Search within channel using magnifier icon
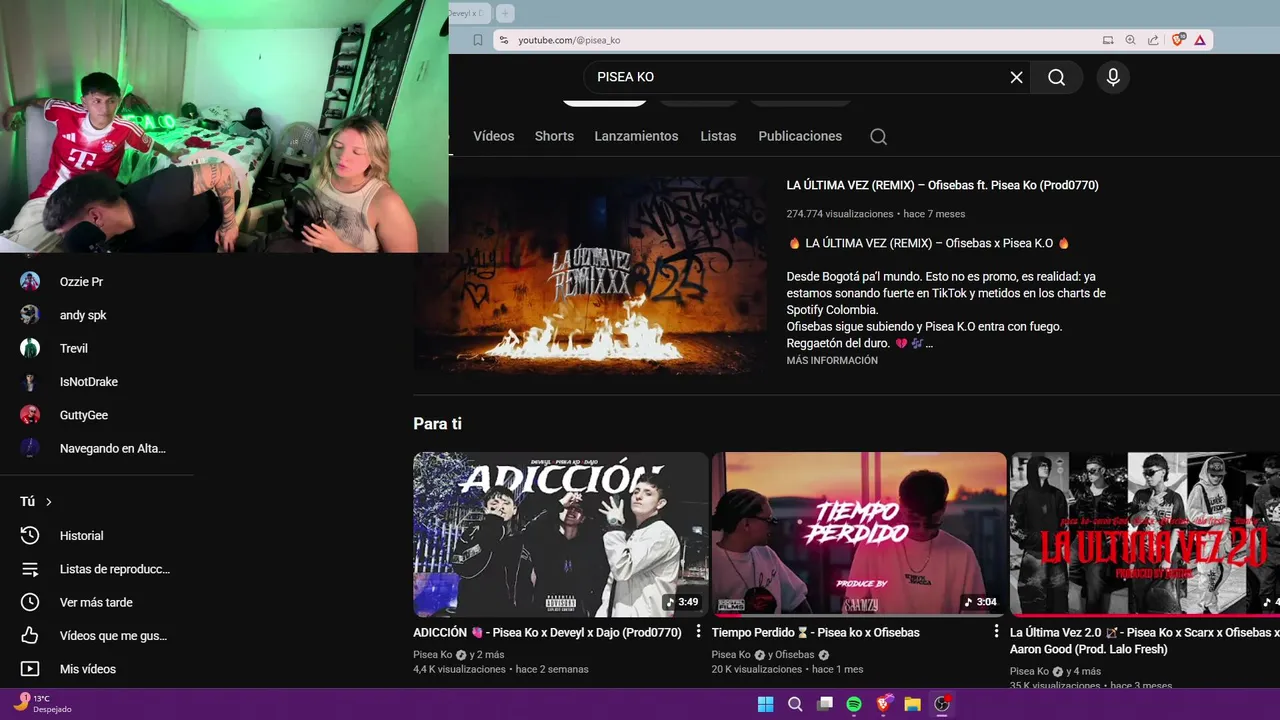 pos(878,137)
